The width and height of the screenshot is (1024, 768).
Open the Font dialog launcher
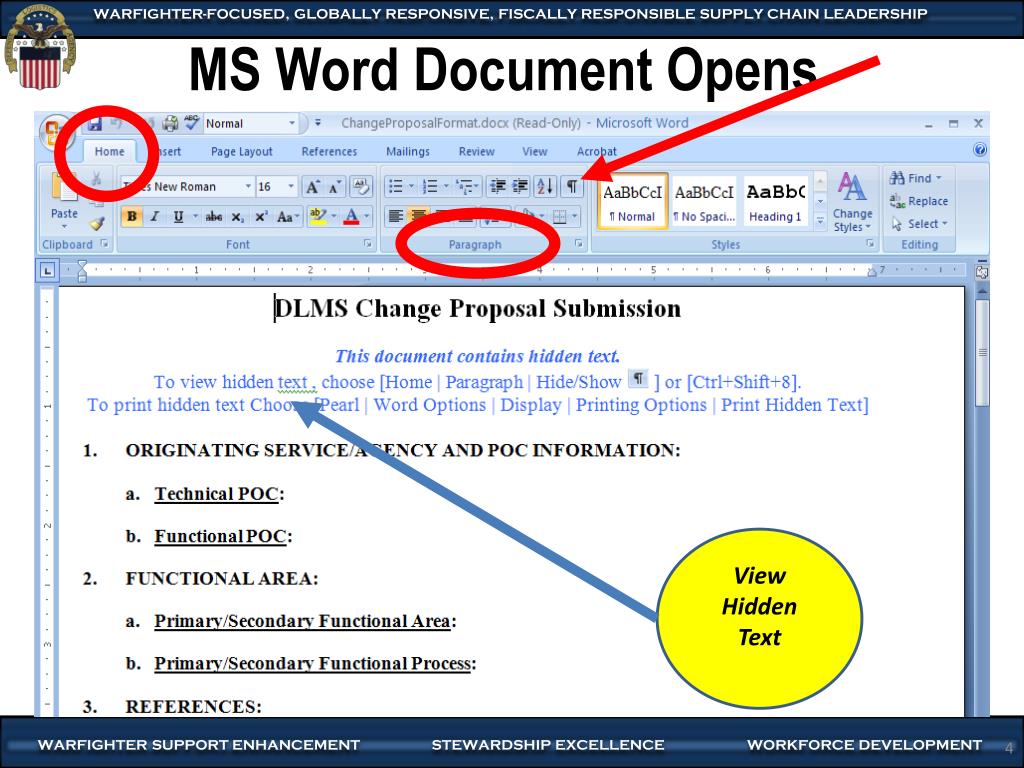[x=368, y=244]
